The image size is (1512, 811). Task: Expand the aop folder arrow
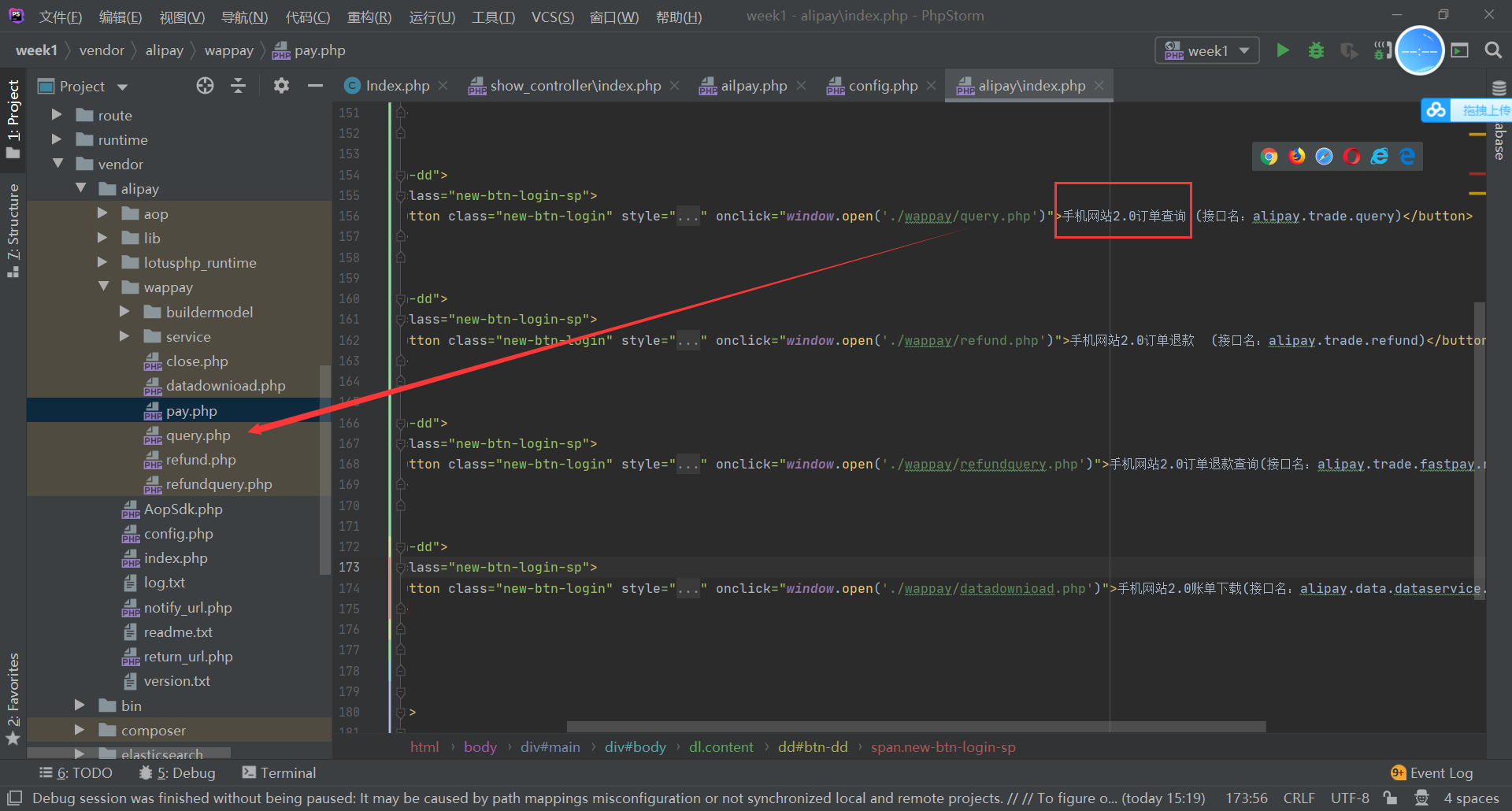pos(102,213)
